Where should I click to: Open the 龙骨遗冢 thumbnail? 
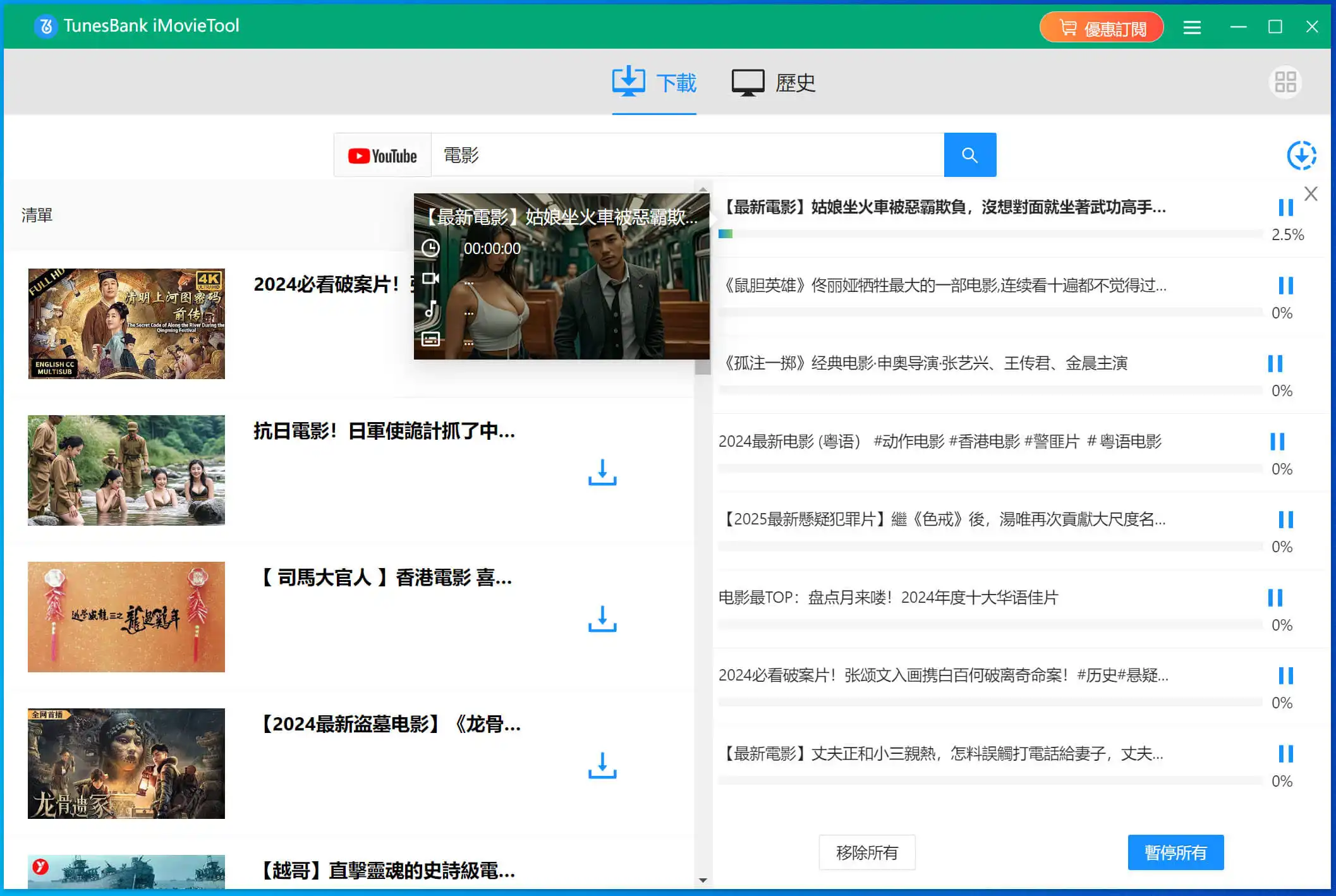click(x=126, y=763)
